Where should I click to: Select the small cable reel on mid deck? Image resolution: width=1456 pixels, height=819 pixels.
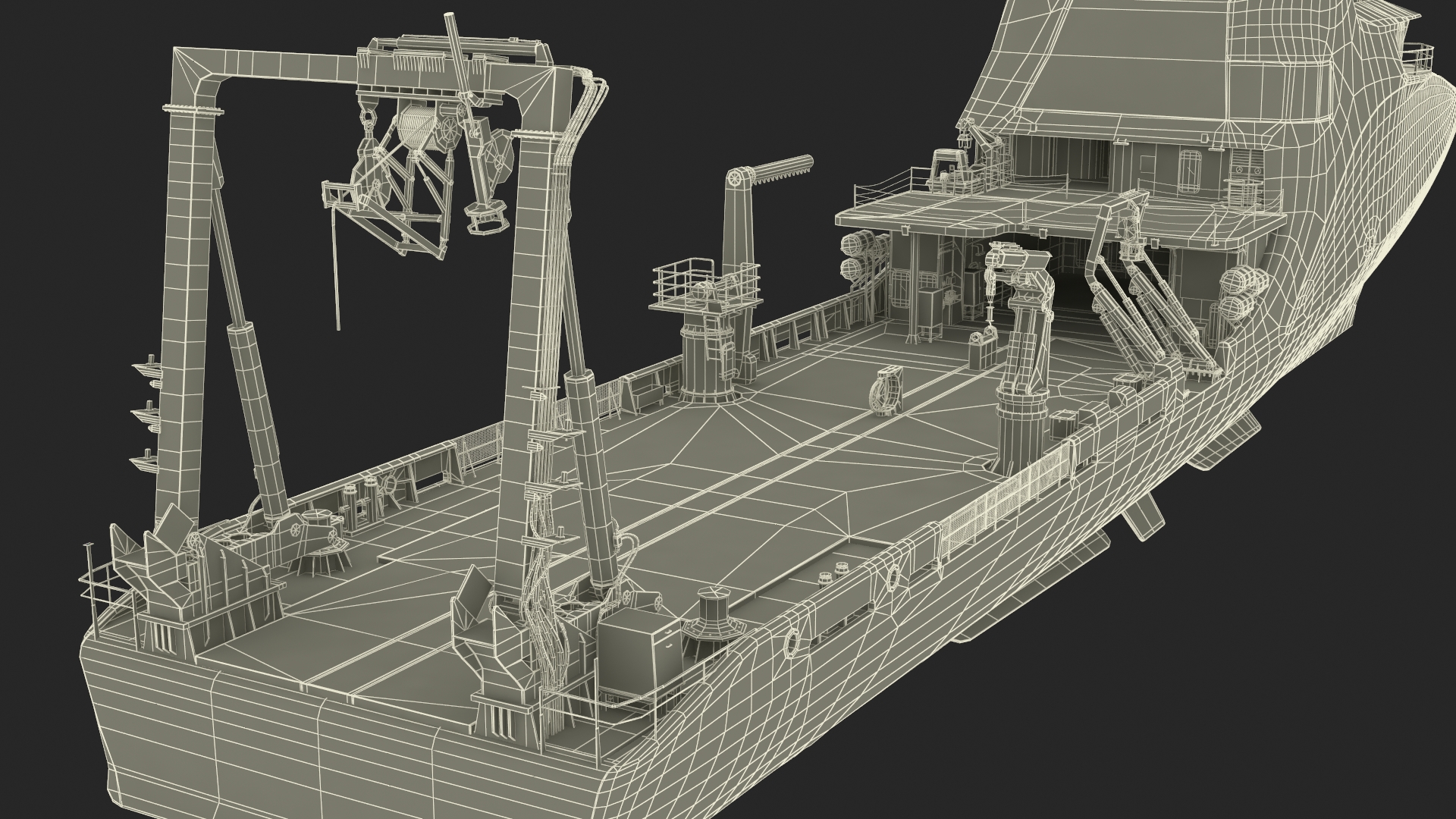click(x=886, y=390)
